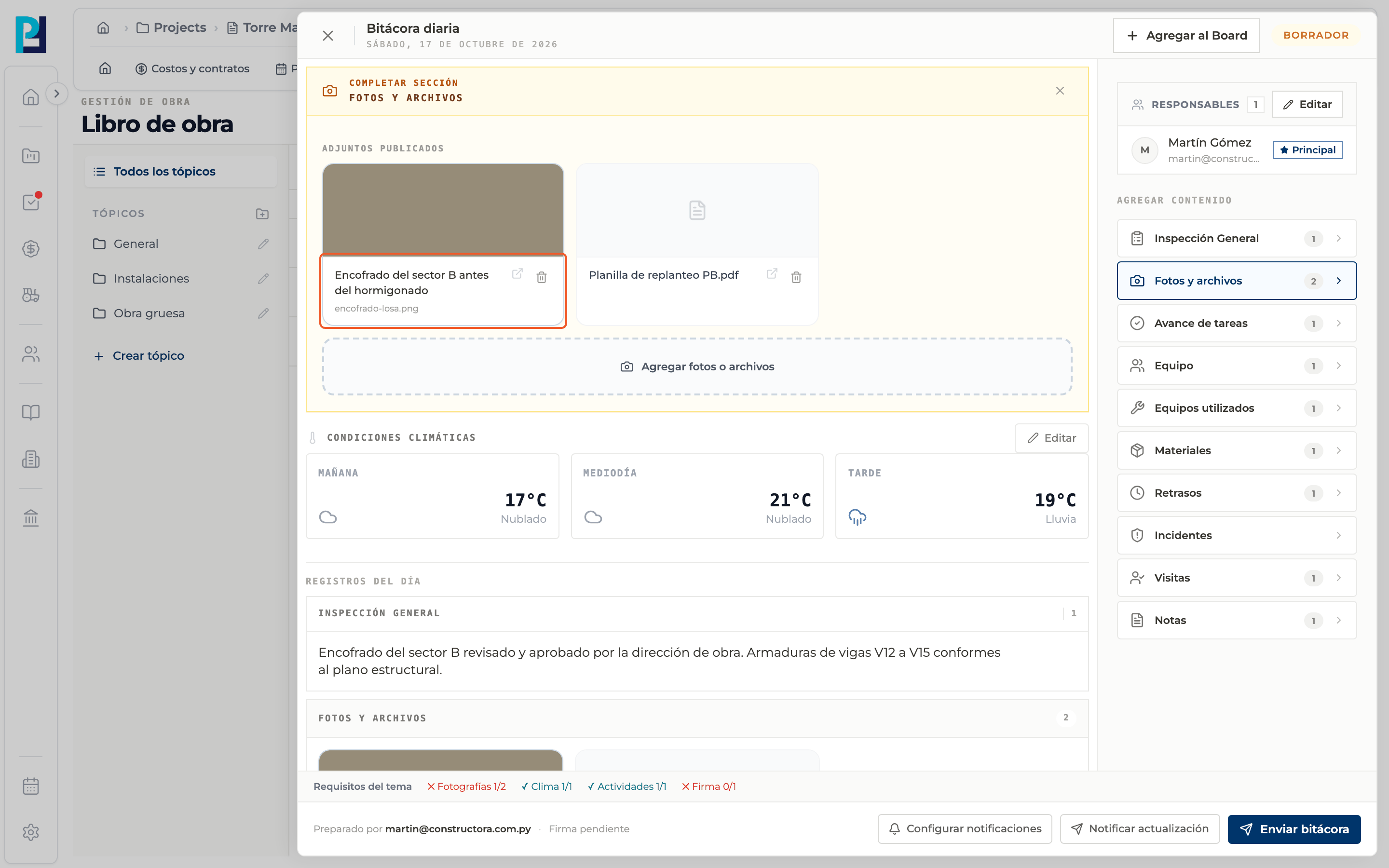The width and height of the screenshot is (1389, 868).
Task: Select Fotos y archivos section
Action: click(1237, 281)
